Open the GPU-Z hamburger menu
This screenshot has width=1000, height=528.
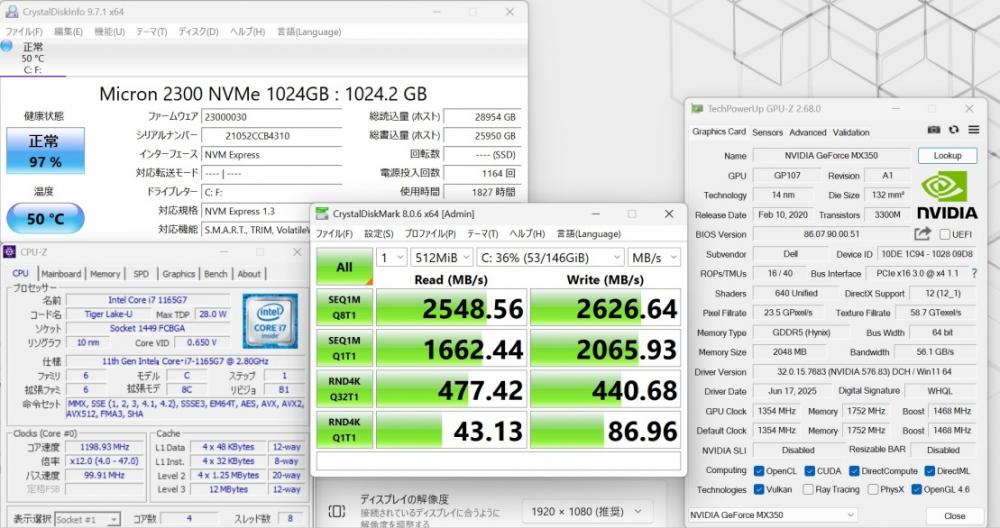[x=971, y=131]
